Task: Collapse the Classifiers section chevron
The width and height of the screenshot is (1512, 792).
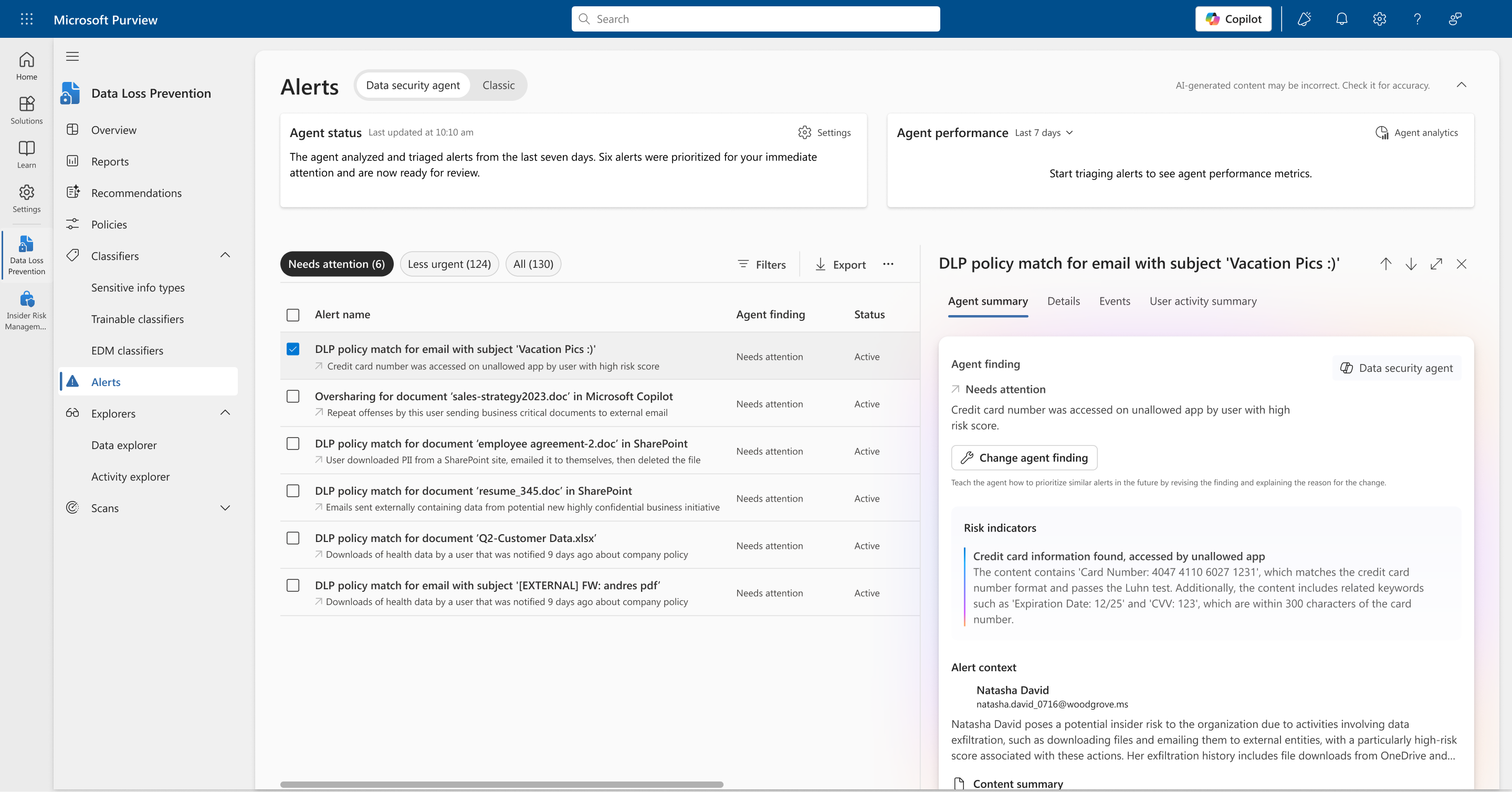Action: (225, 255)
